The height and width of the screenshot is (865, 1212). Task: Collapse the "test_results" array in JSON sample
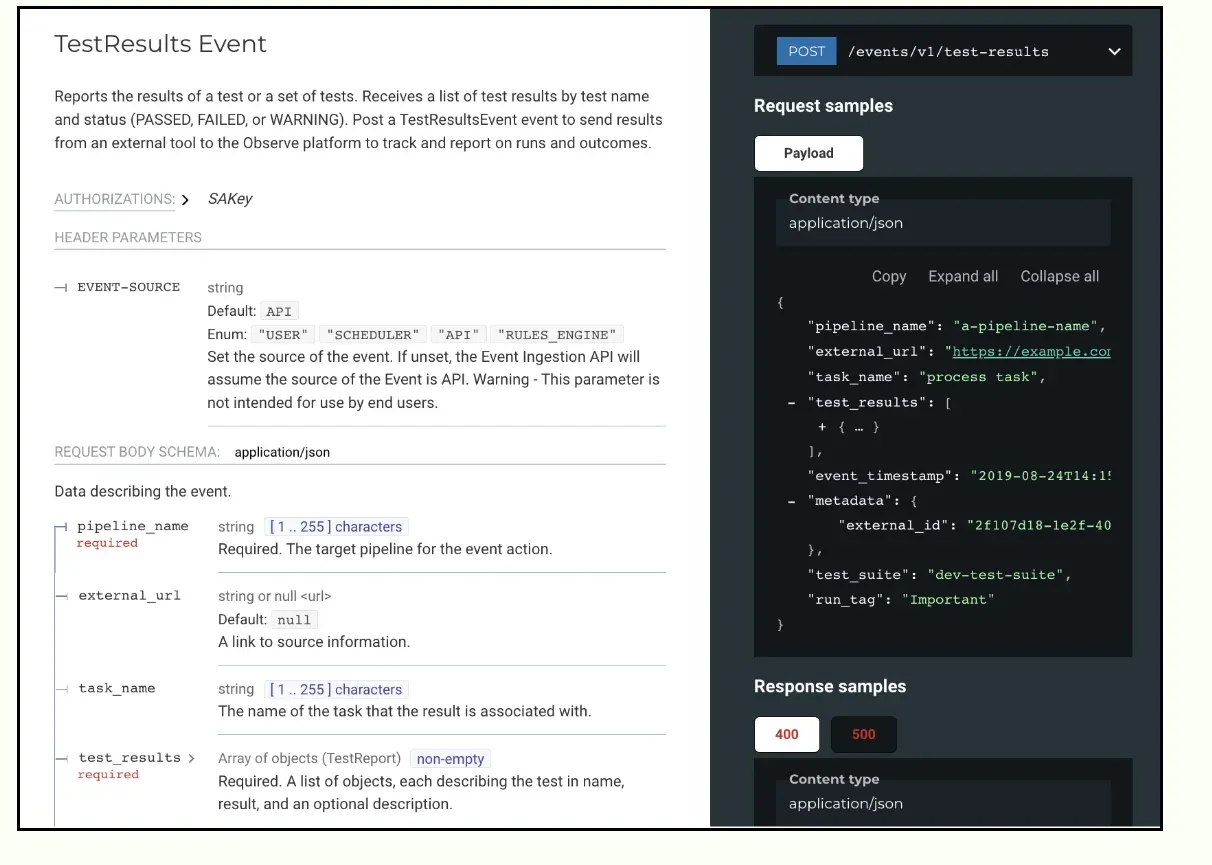pos(791,402)
